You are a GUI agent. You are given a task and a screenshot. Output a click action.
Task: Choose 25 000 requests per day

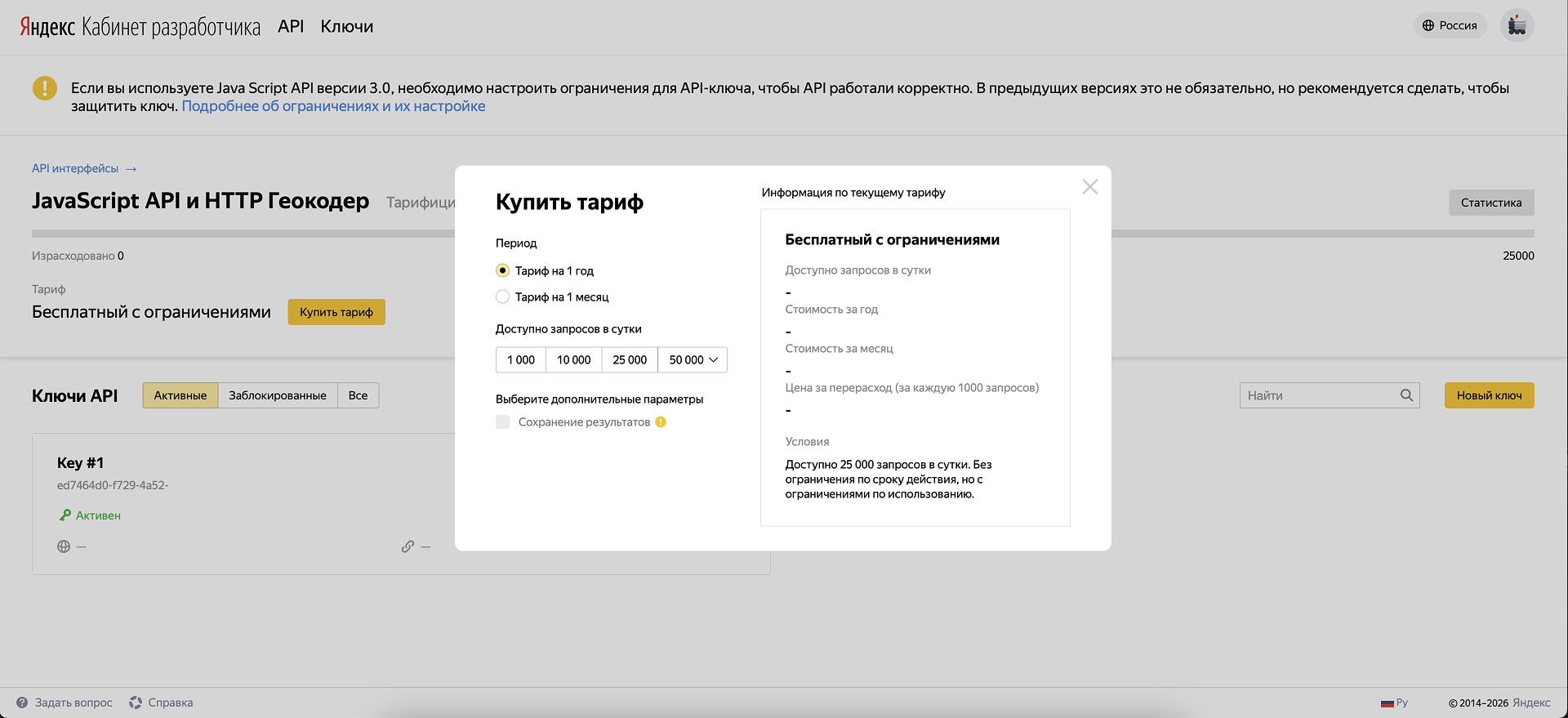[630, 359]
